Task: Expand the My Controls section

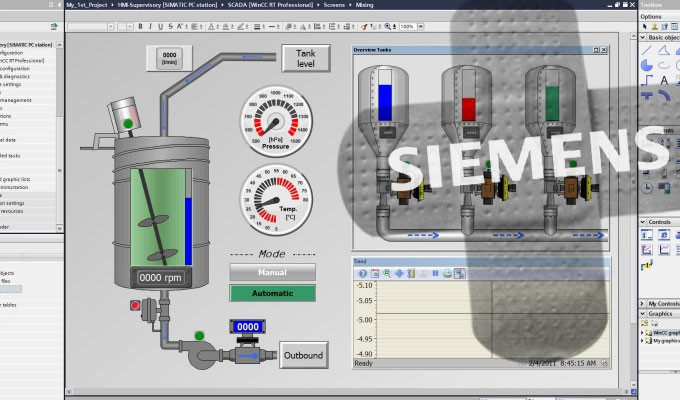Action: point(643,303)
